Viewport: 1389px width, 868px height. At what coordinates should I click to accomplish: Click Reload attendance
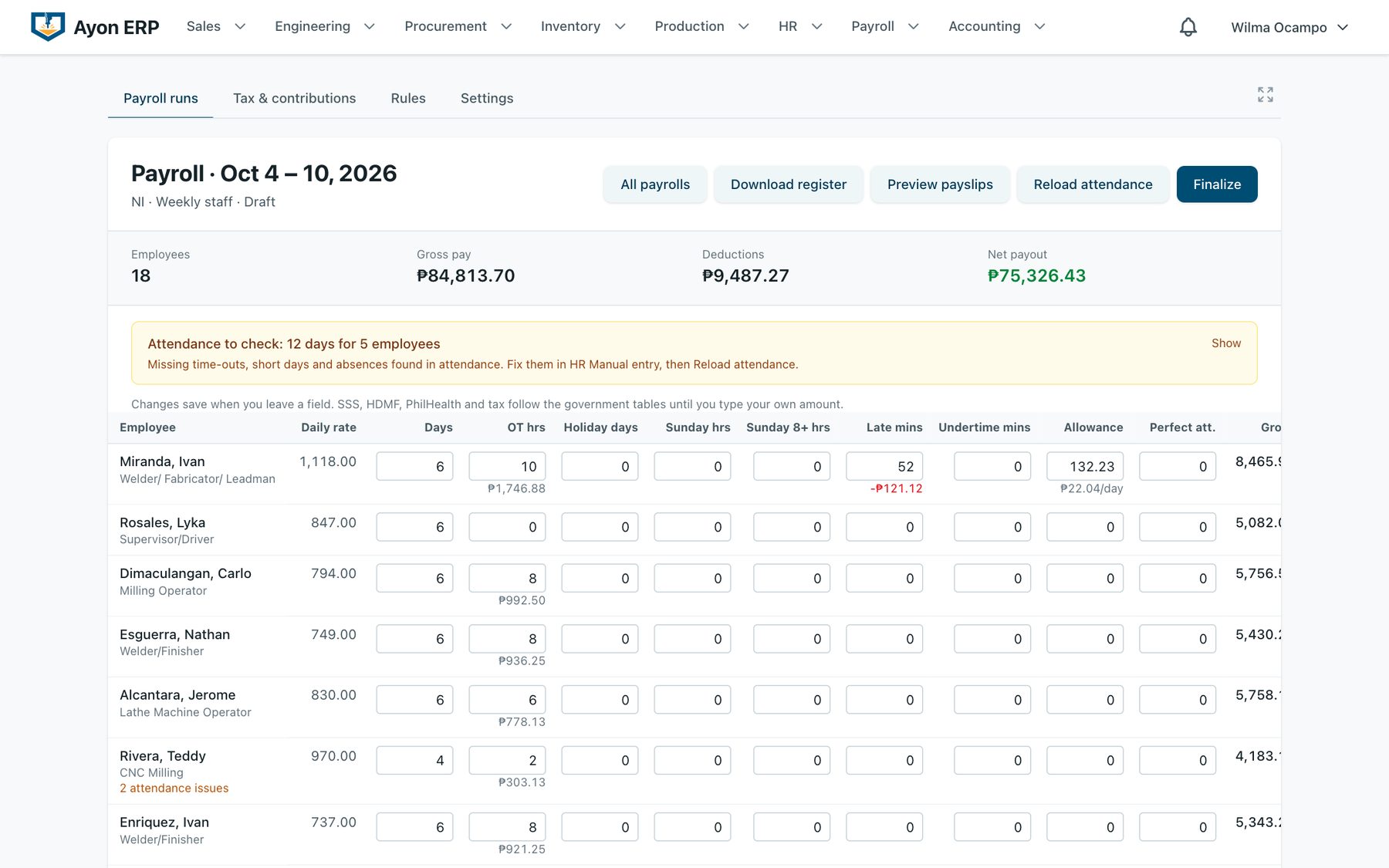pyautogui.click(x=1093, y=184)
